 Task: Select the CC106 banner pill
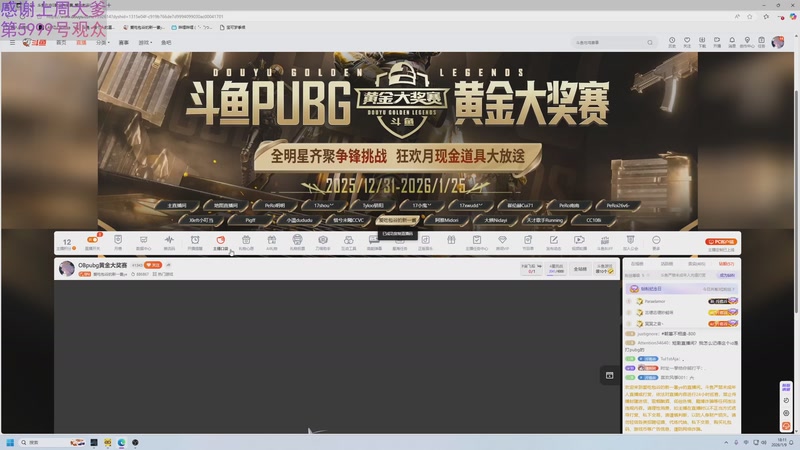[593, 220]
